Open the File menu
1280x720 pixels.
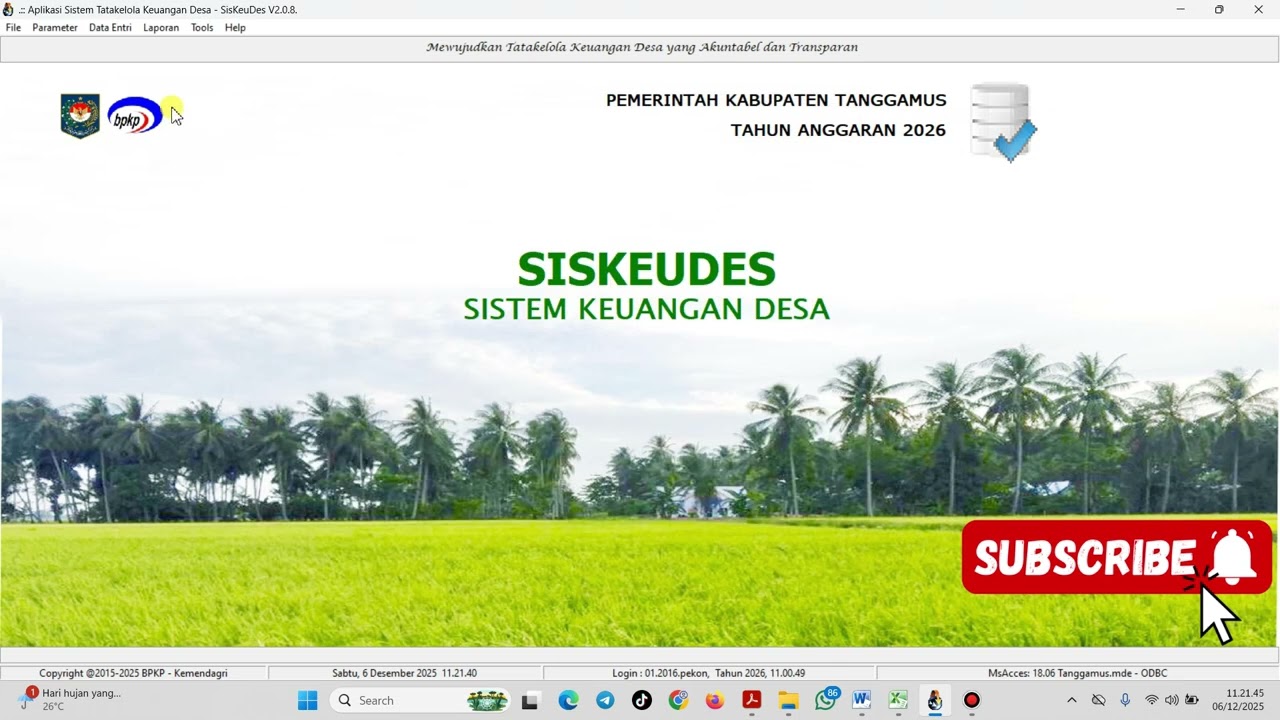13,28
